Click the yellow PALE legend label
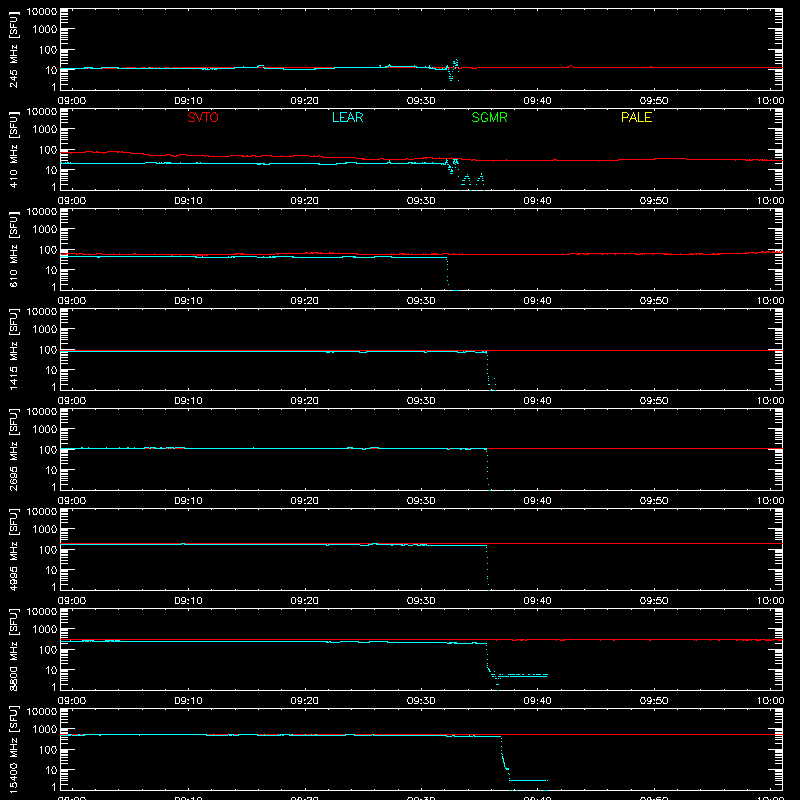Viewport: 800px width, 800px height. tap(636, 117)
